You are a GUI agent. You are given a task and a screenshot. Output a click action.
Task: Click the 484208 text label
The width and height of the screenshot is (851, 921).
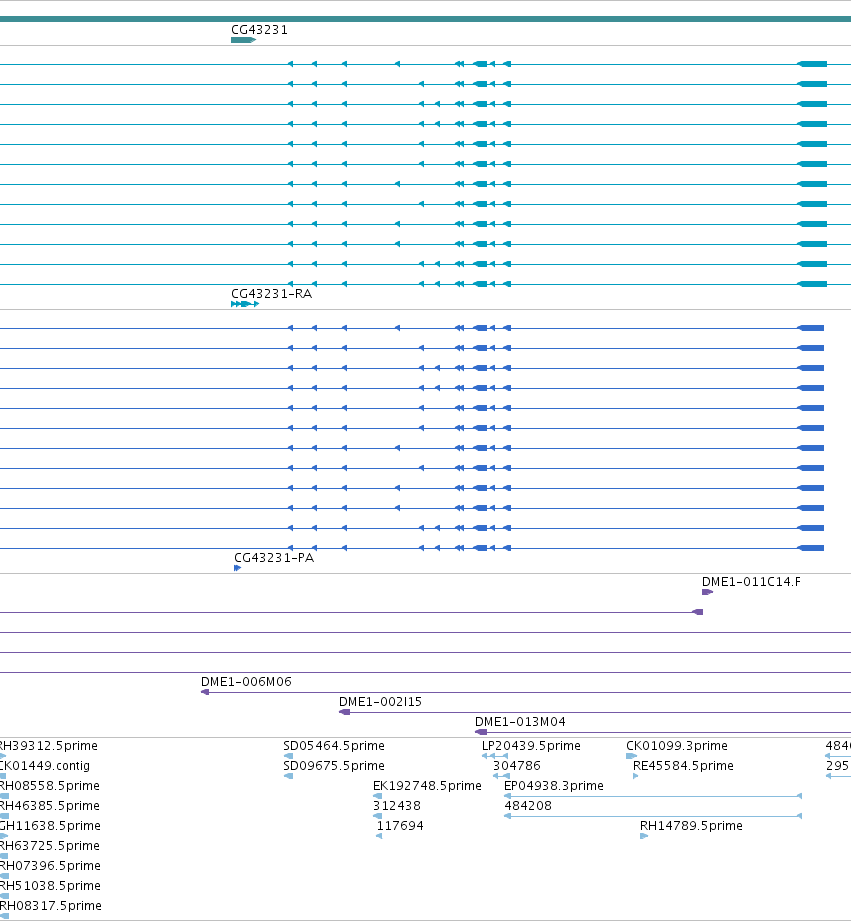528,805
